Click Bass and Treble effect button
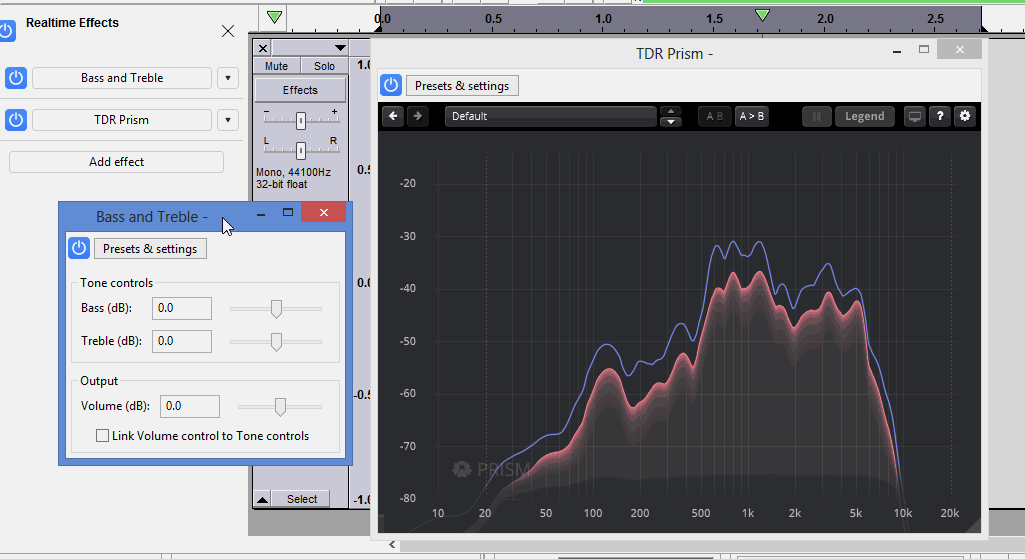 (122, 78)
